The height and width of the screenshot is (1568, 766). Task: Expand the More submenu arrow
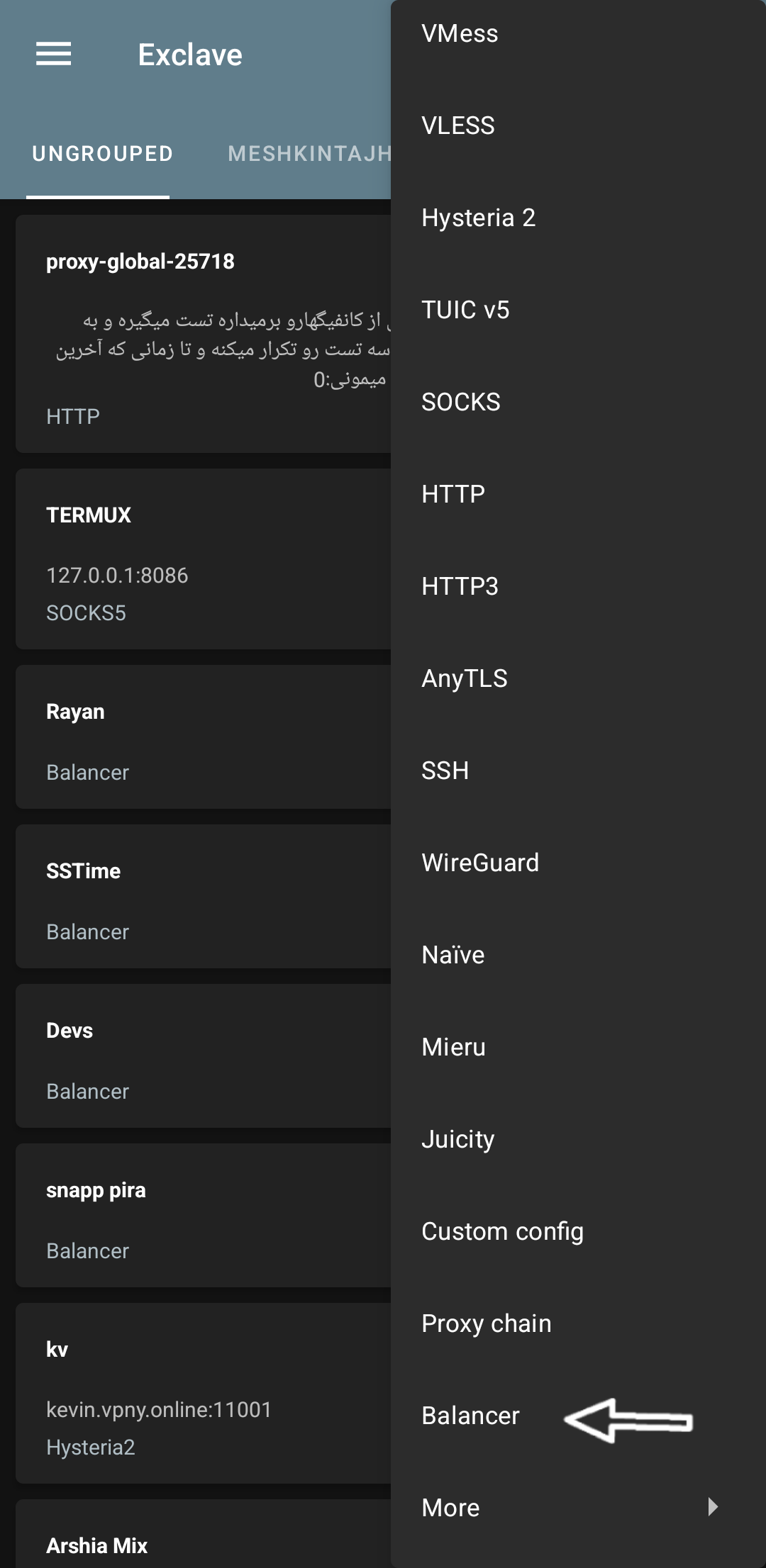712,1507
